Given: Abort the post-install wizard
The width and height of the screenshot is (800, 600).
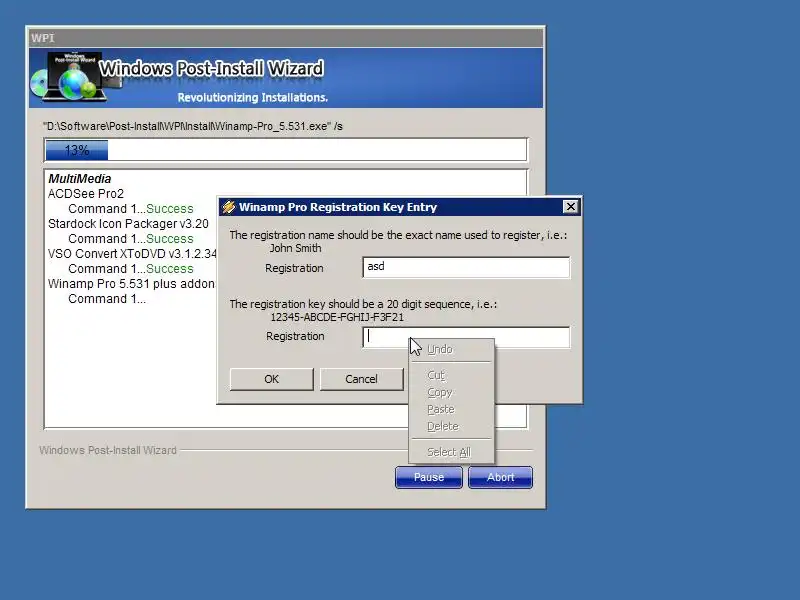Looking at the screenshot, I should click(501, 477).
